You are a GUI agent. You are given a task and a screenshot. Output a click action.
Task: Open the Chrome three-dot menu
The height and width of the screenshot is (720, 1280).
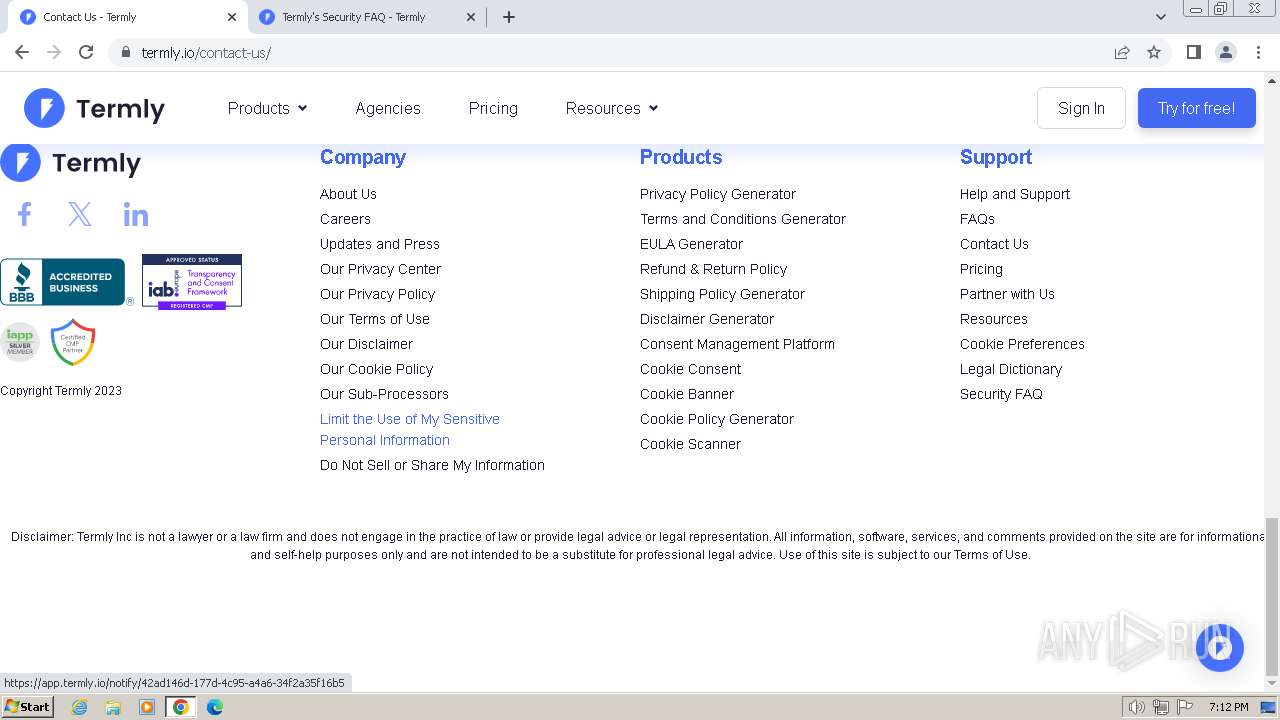point(1259,52)
